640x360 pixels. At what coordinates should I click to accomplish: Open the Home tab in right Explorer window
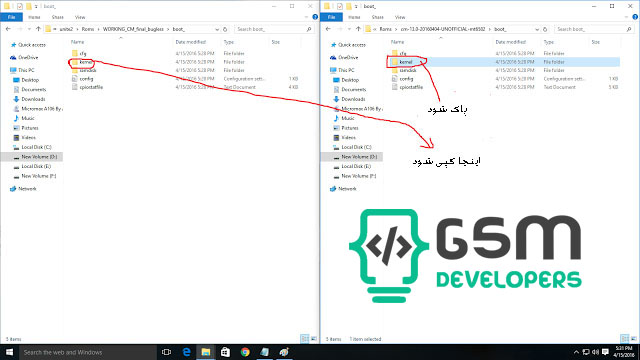(x=354, y=17)
